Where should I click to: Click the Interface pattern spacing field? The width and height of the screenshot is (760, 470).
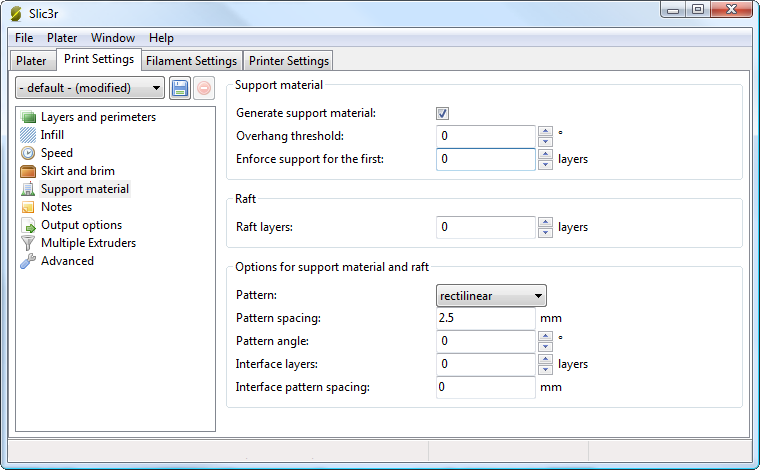tap(486, 387)
